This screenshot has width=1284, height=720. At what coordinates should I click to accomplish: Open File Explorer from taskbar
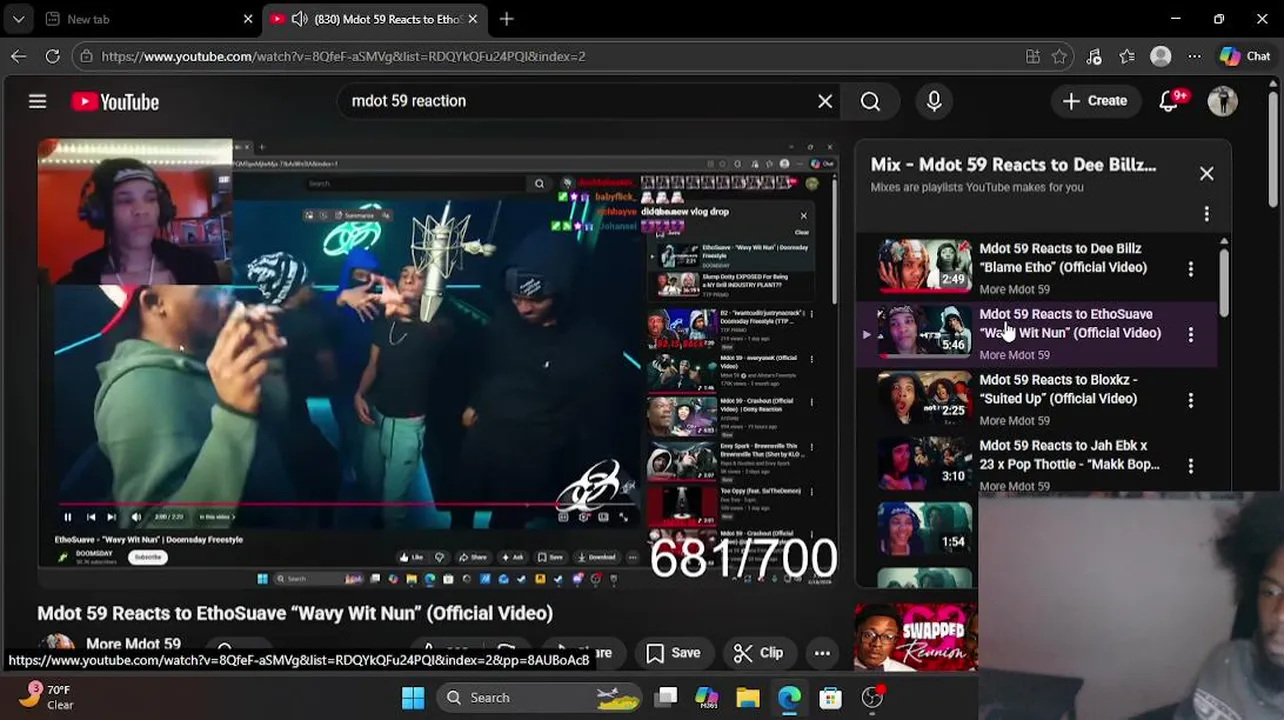[748, 698]
